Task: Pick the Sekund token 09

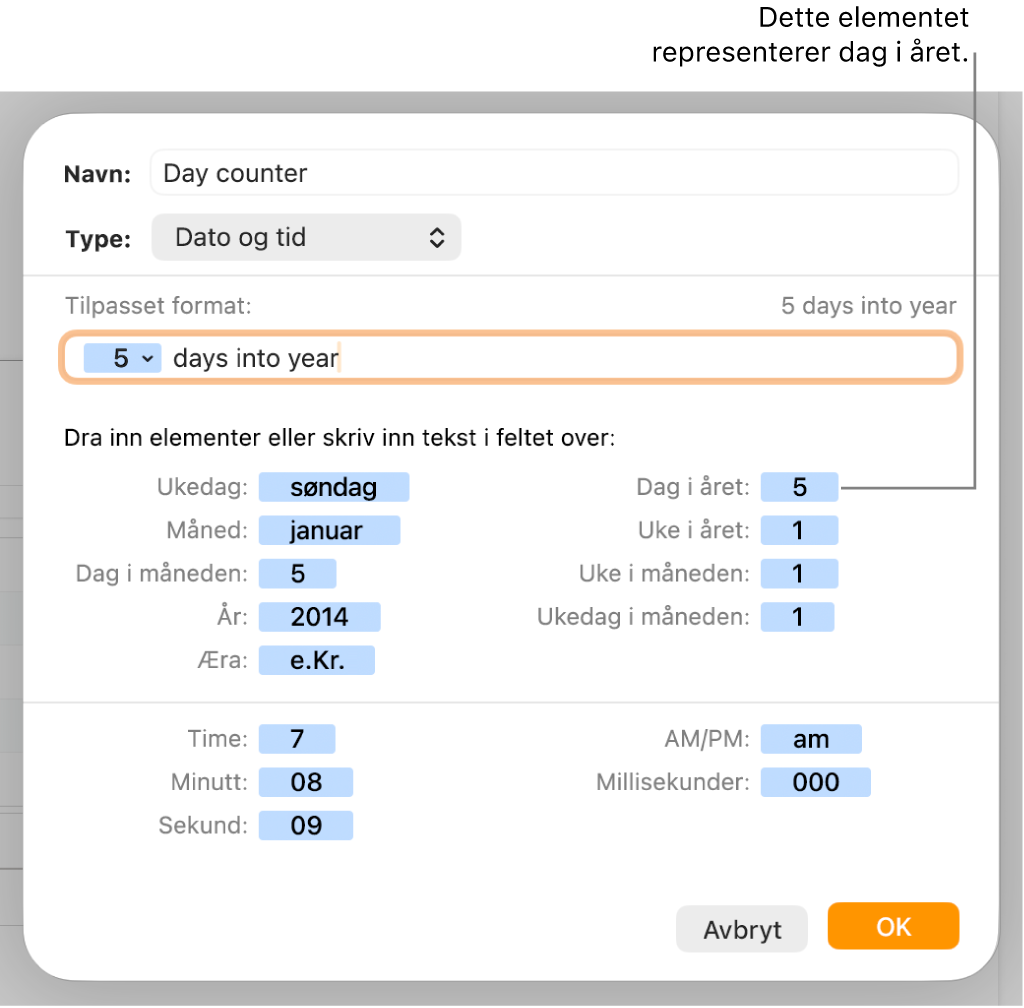Action: pyautogui.click(x=306, y=825)
